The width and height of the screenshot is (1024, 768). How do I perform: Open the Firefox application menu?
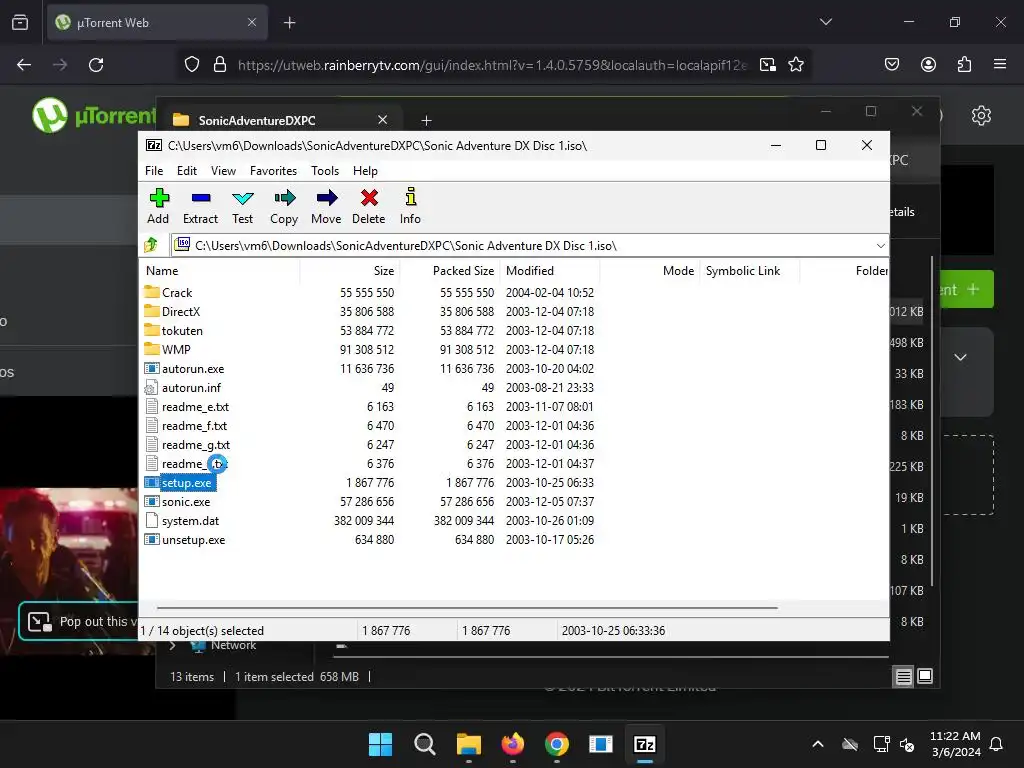click(1000, 64)
